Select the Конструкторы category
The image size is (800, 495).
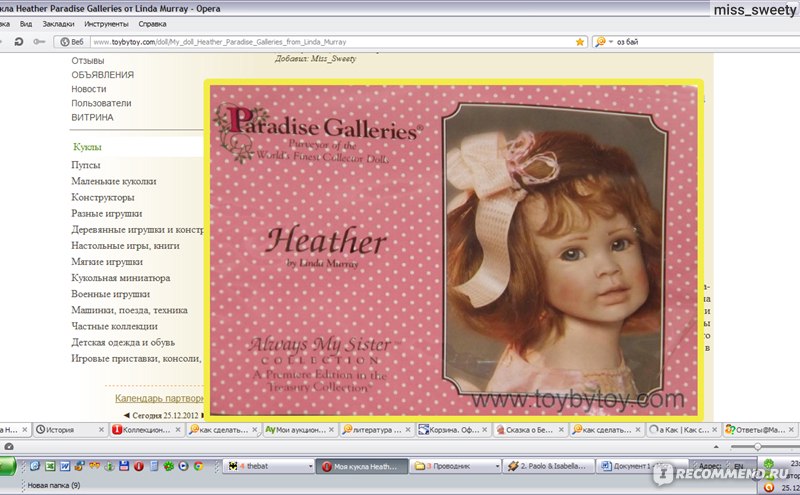[103, 197]
